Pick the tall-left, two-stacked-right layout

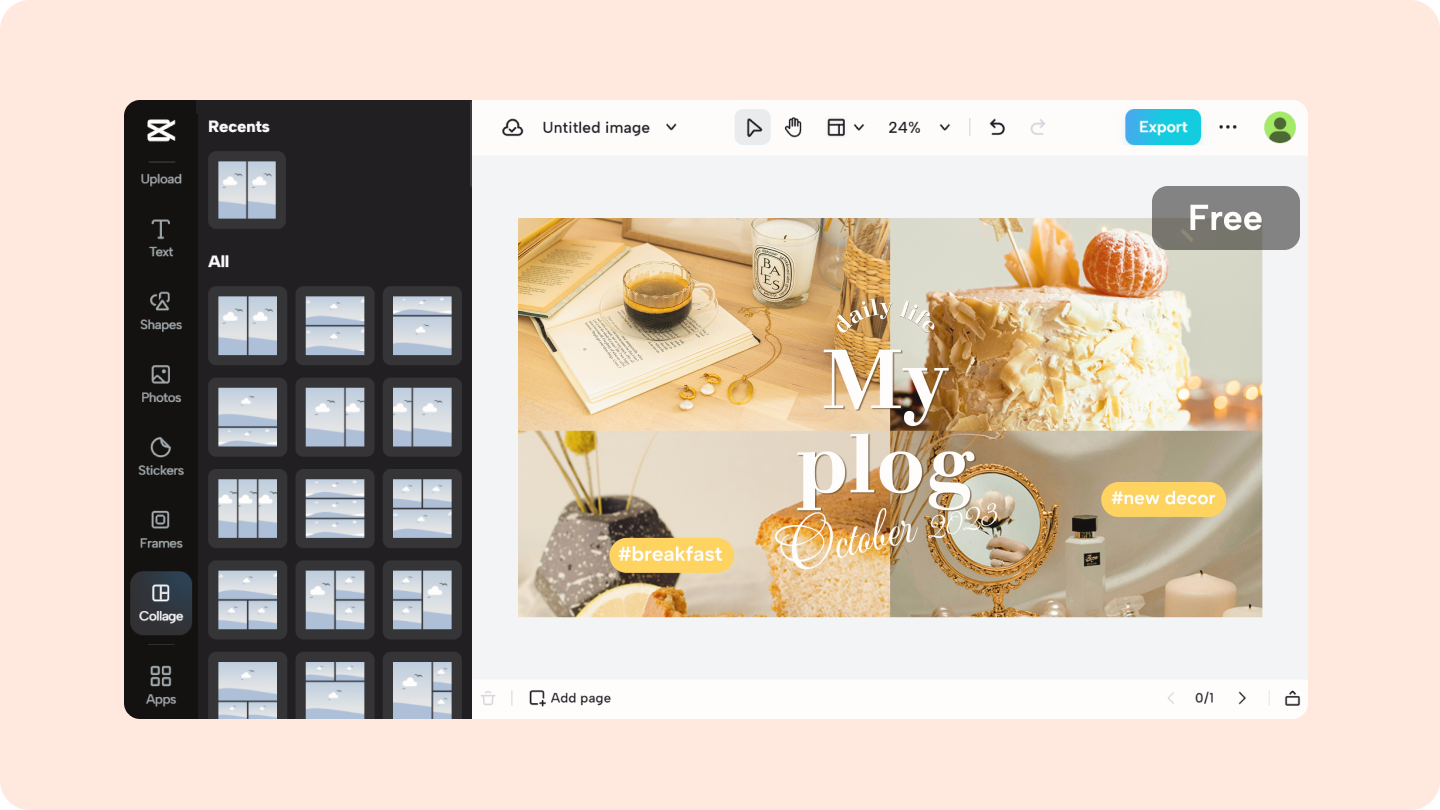(335, 600)
